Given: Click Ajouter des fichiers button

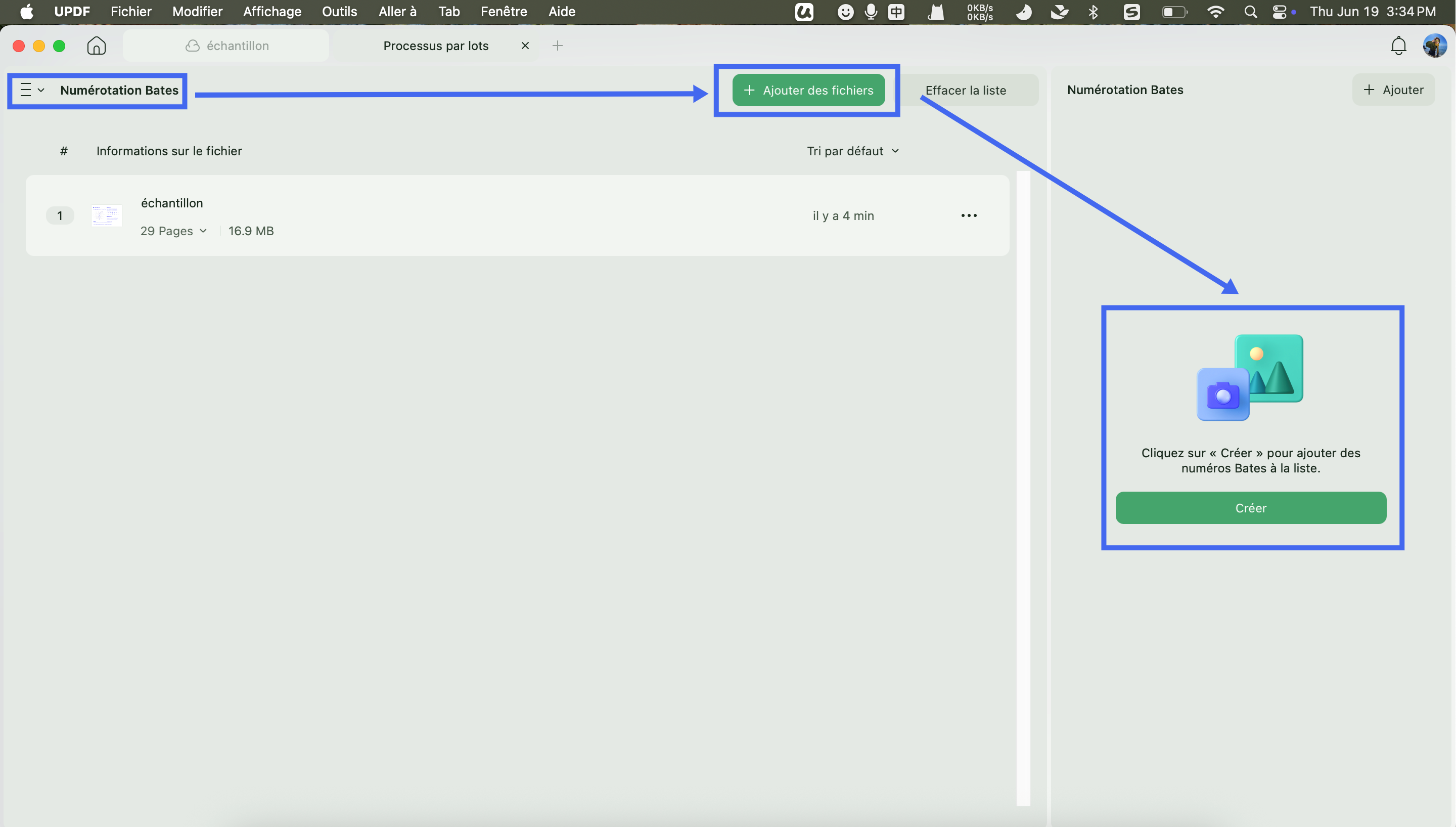Looking at the screenshot, I should coord(808,90).
